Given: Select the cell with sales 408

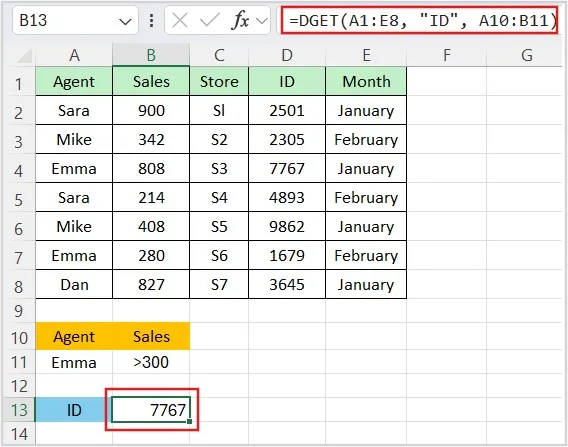Looking at the screenshot, I should click(x=151, y=226).
